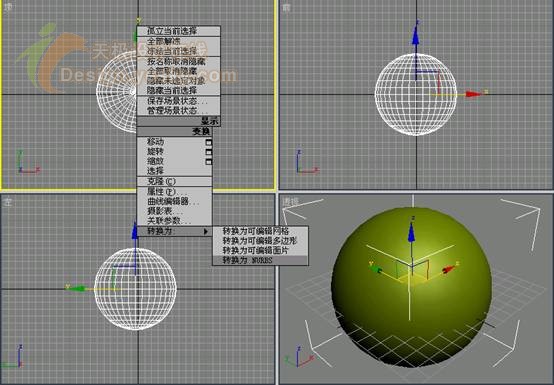Click the 变换 quad menu header
This screenshot has width=554, height=385.
point(175,132)
